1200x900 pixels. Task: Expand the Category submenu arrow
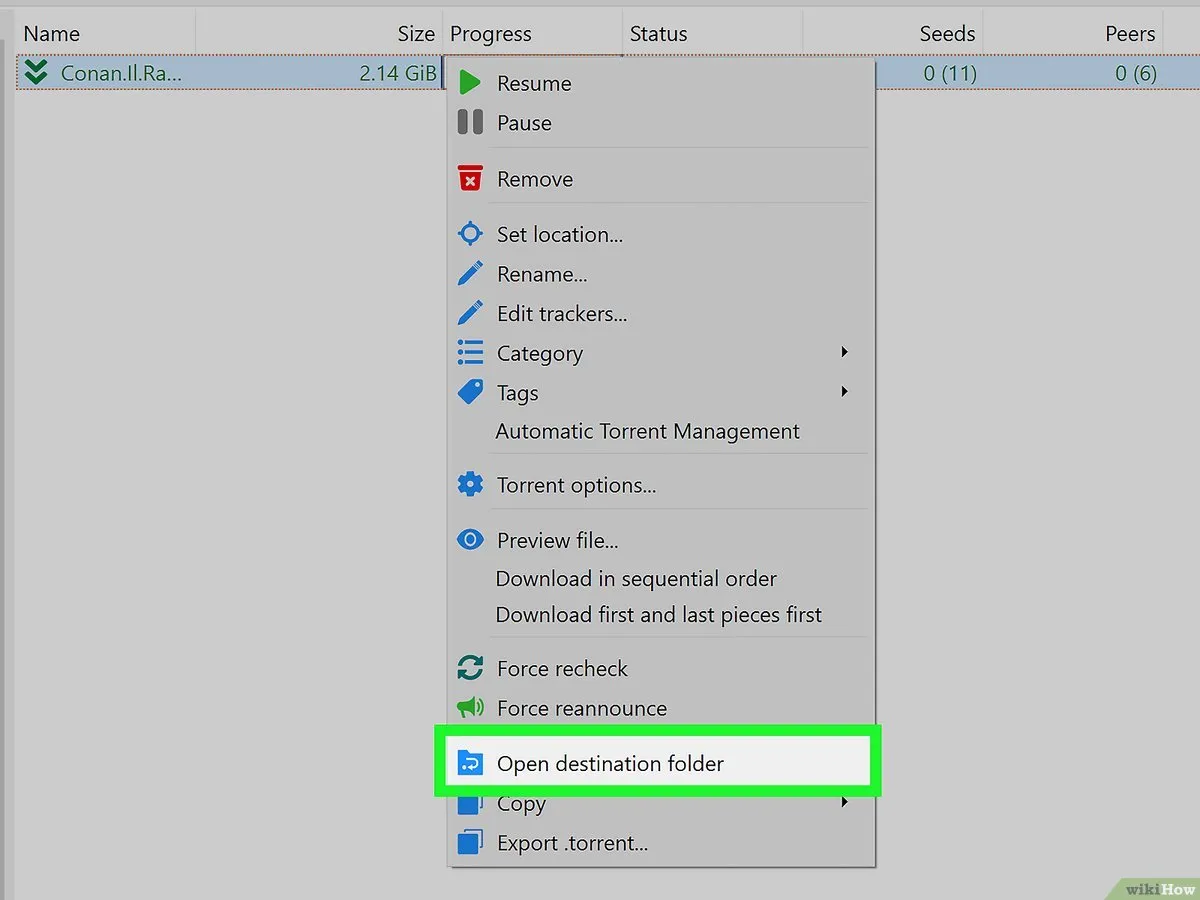(x=845, y=352)
